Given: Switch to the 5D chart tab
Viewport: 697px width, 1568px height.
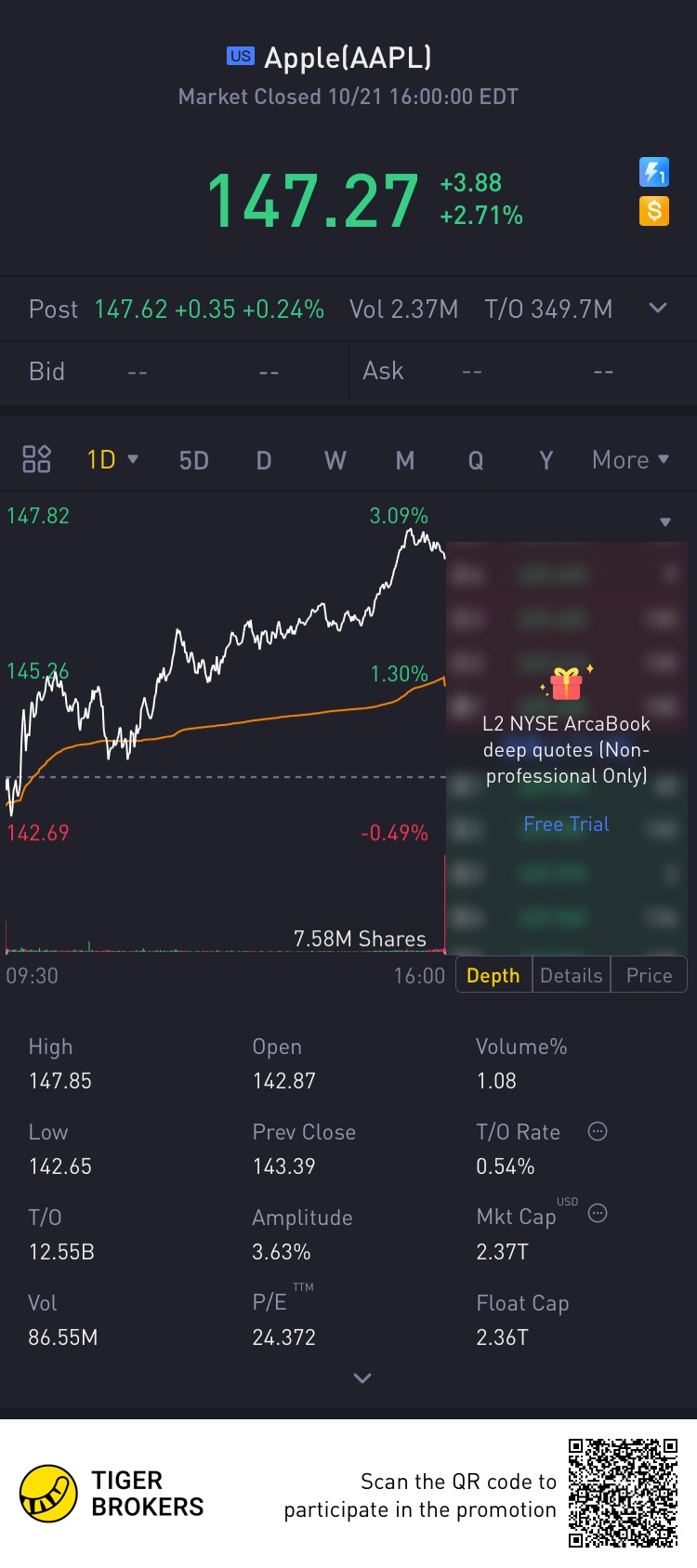Looking at the screenshot, I should coord(193,460).
